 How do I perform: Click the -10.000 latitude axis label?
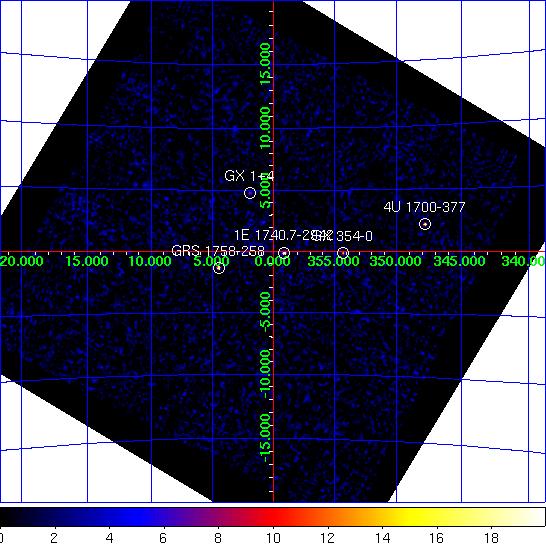click(x=265, y=374)
